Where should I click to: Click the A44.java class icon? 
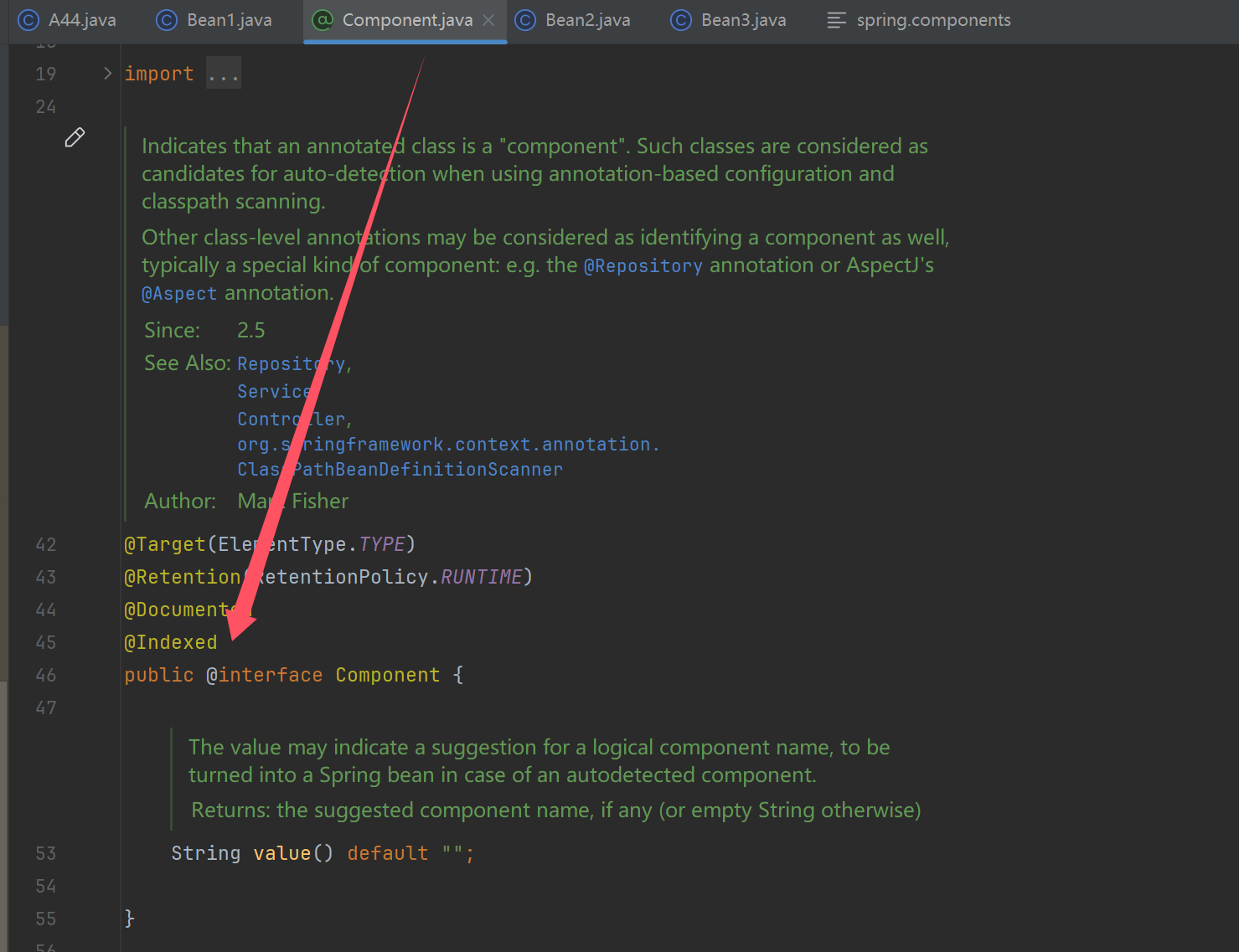[28, 20]
